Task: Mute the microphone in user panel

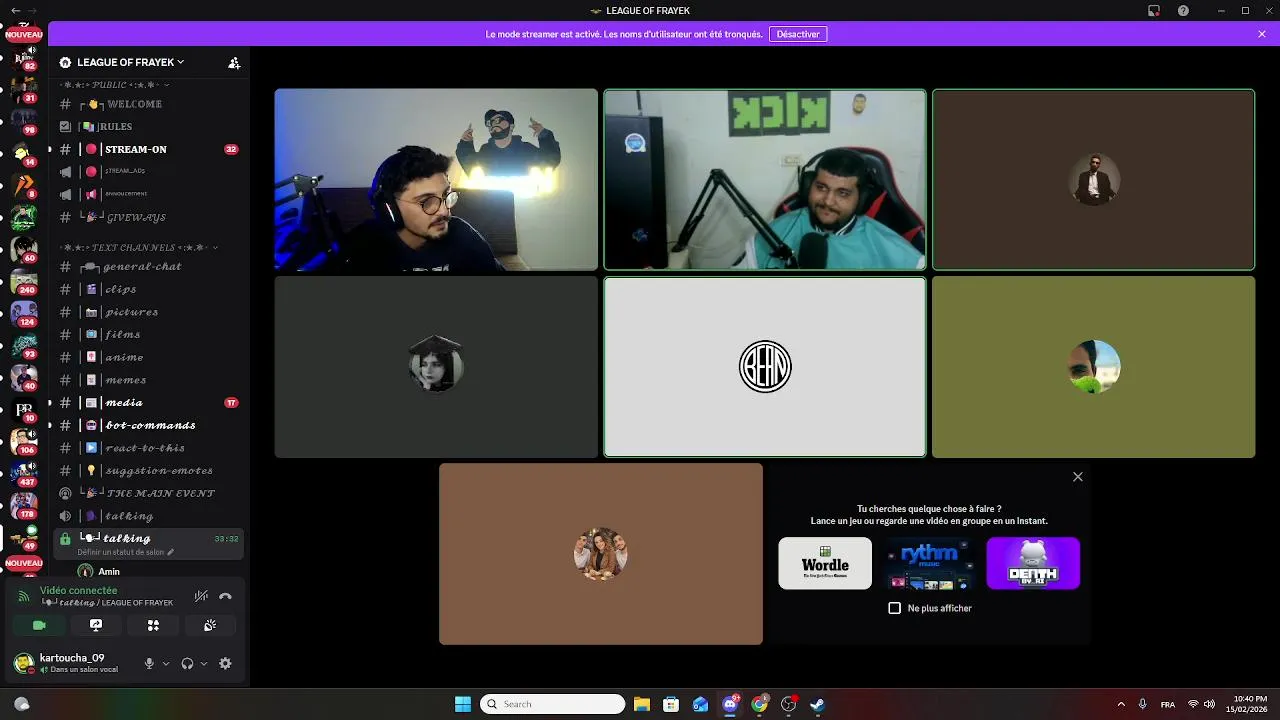Action: click(149, 663)
